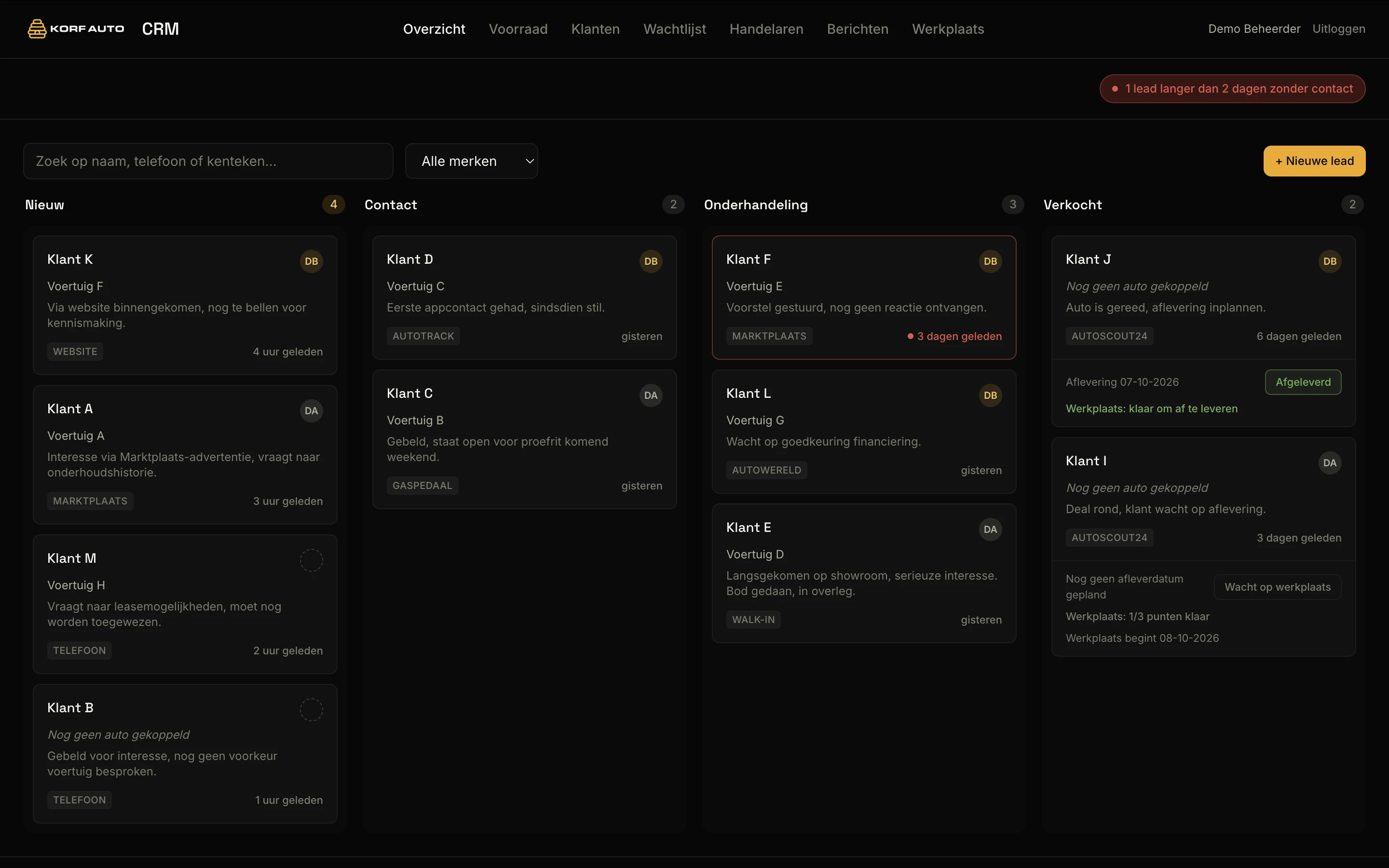Screen dimensions: 1389x868
Task: Click the search field for naam, telefoon of kenteken
Action: (x=208, y=162)
